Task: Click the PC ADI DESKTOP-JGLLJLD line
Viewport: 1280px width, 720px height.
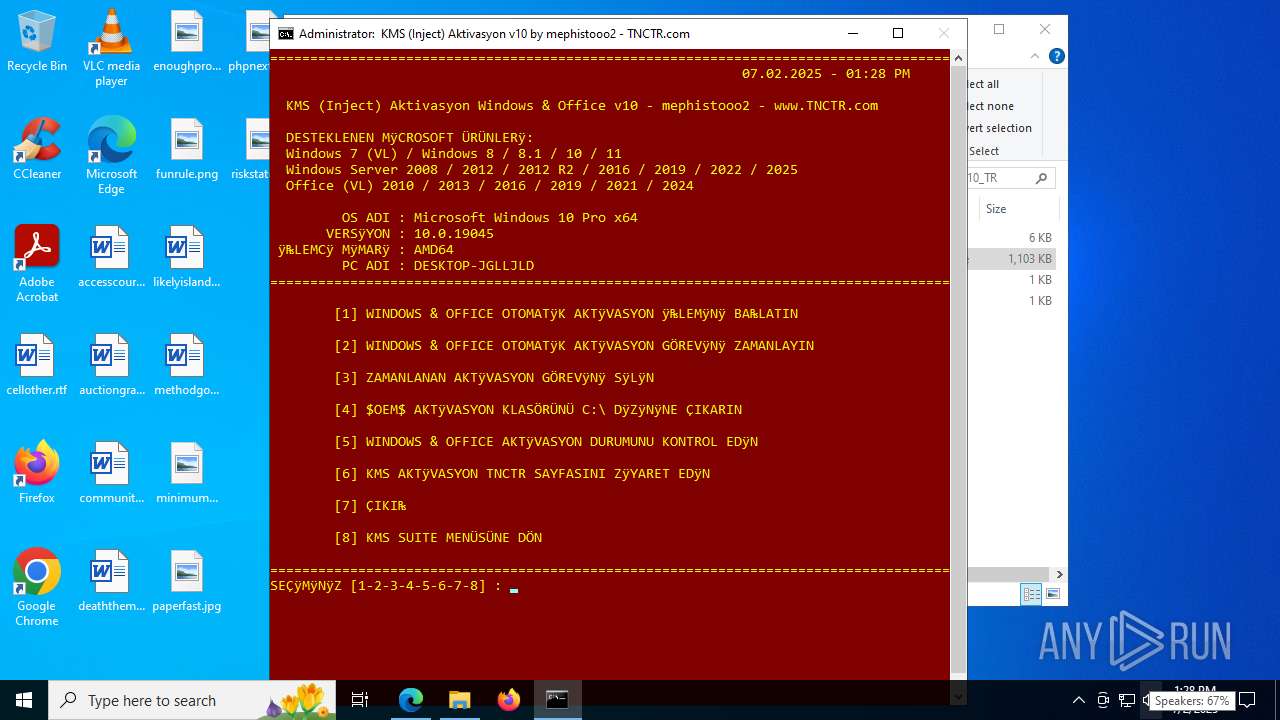Action: pos(438,266)
